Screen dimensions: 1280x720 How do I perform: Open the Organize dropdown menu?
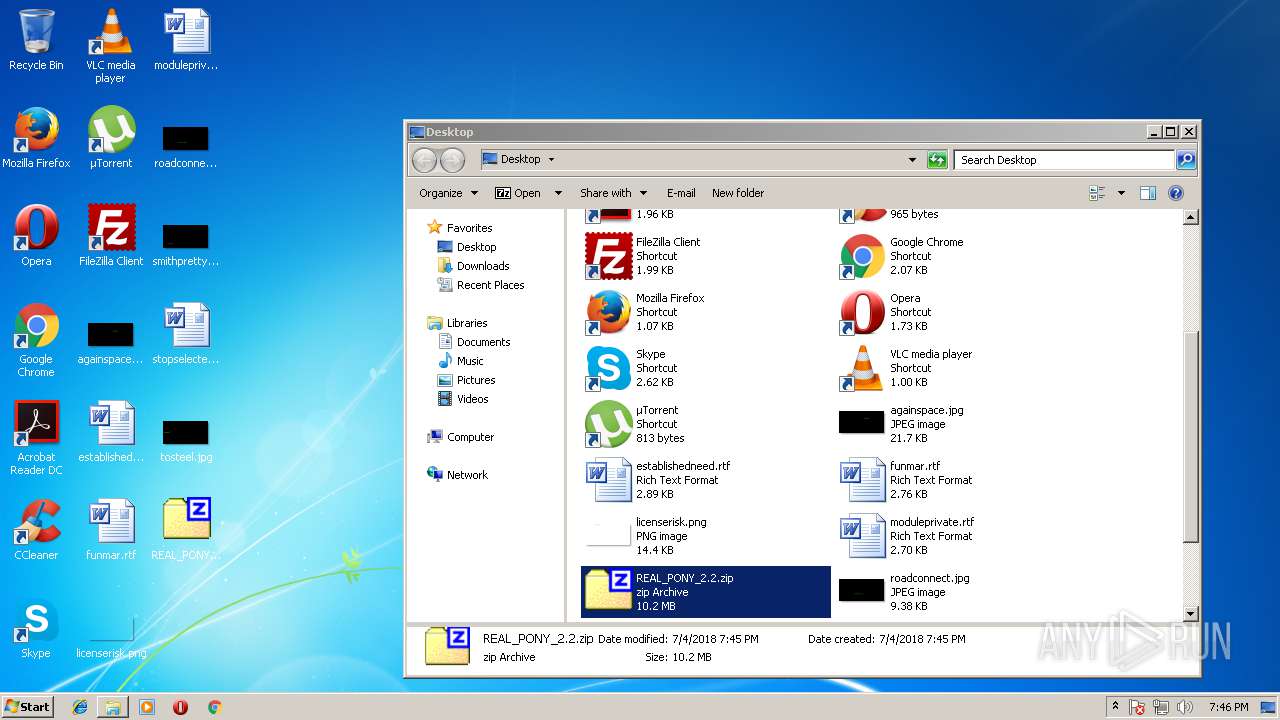coord(448,193)
